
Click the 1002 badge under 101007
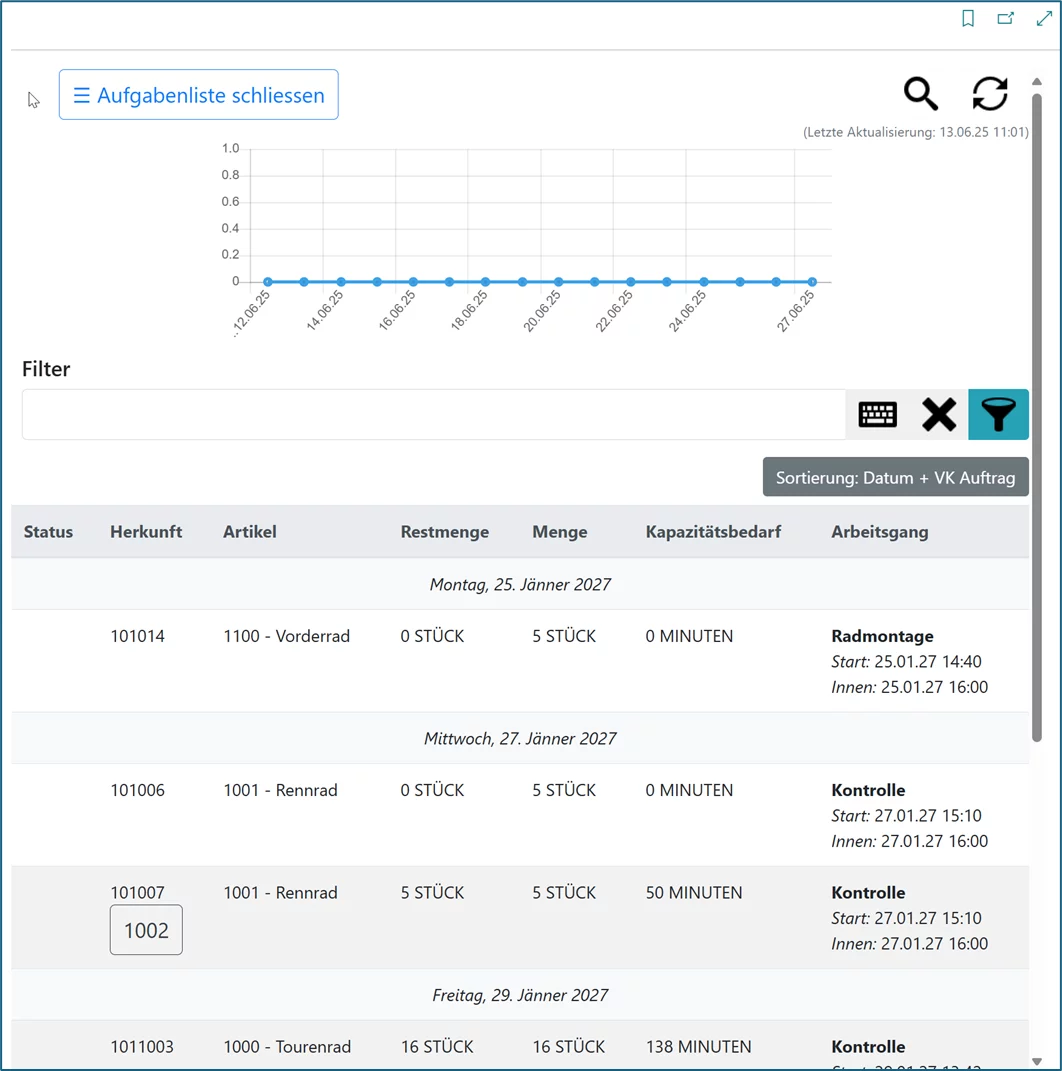pos(146,930)
